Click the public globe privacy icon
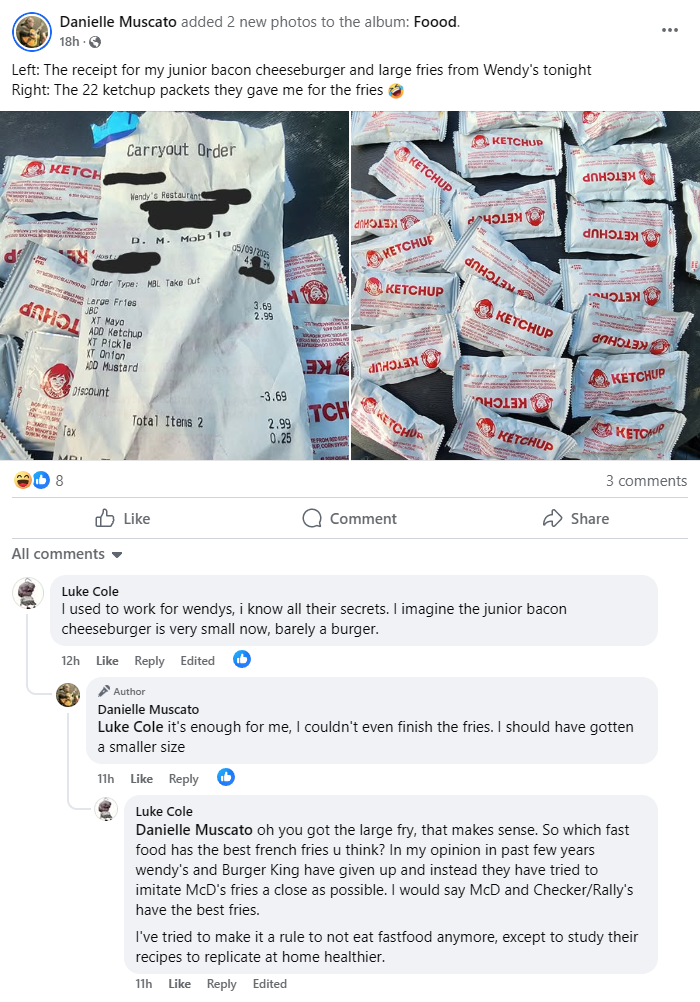The image size is (700, 1002). point(95,42)
